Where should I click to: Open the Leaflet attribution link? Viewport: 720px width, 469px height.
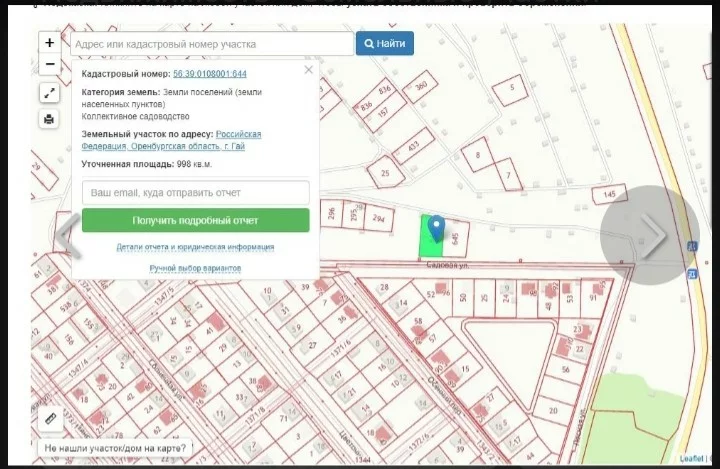[x=691, y=459]
